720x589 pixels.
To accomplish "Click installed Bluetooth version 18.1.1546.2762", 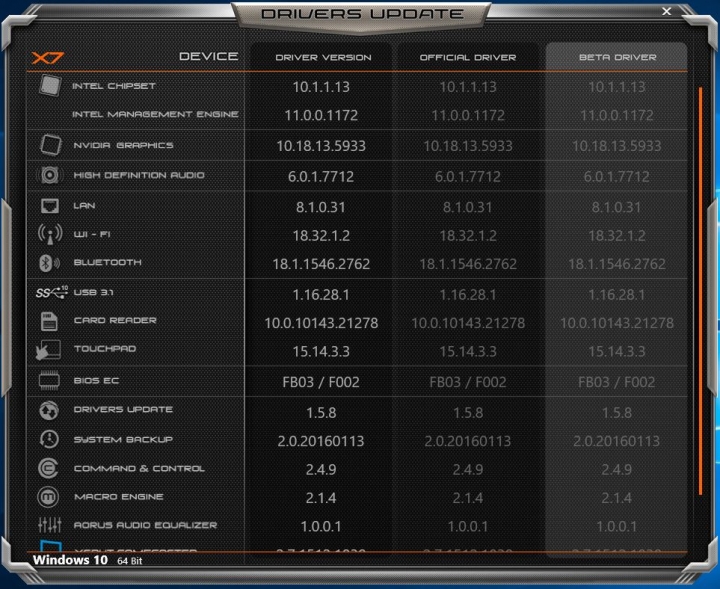I will [x=321, y=264].
